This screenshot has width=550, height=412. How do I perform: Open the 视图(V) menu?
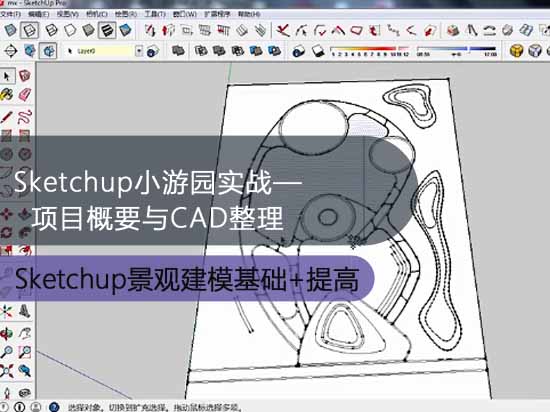click(x=68, y=14)
